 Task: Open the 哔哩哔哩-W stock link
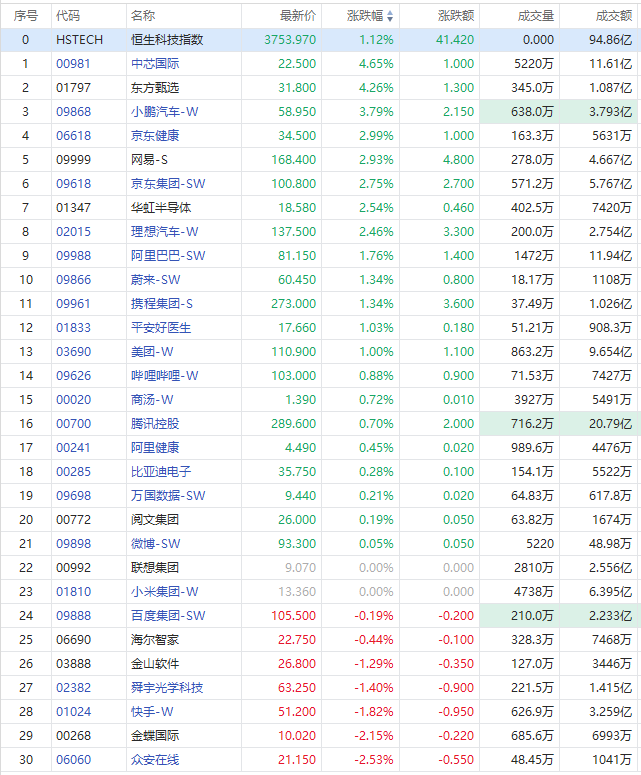[x=165, y=376]
